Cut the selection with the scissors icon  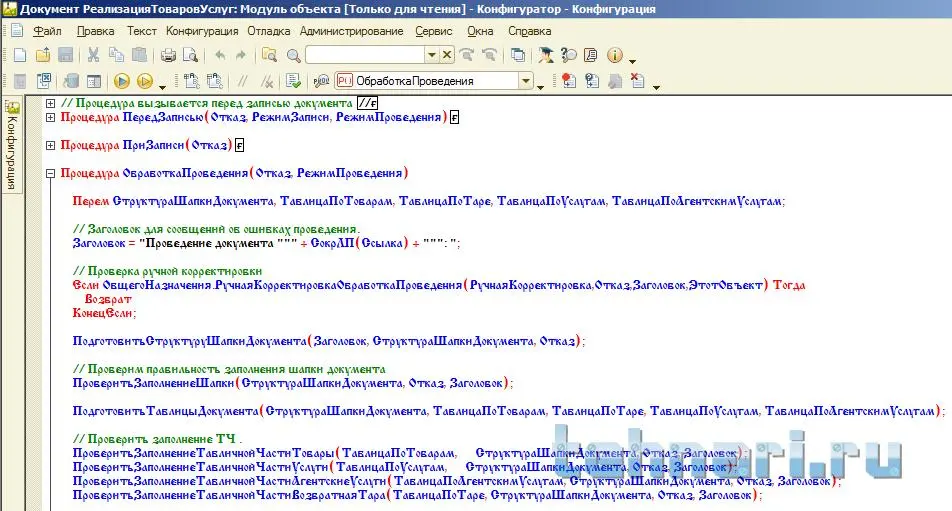click(93, 55)
